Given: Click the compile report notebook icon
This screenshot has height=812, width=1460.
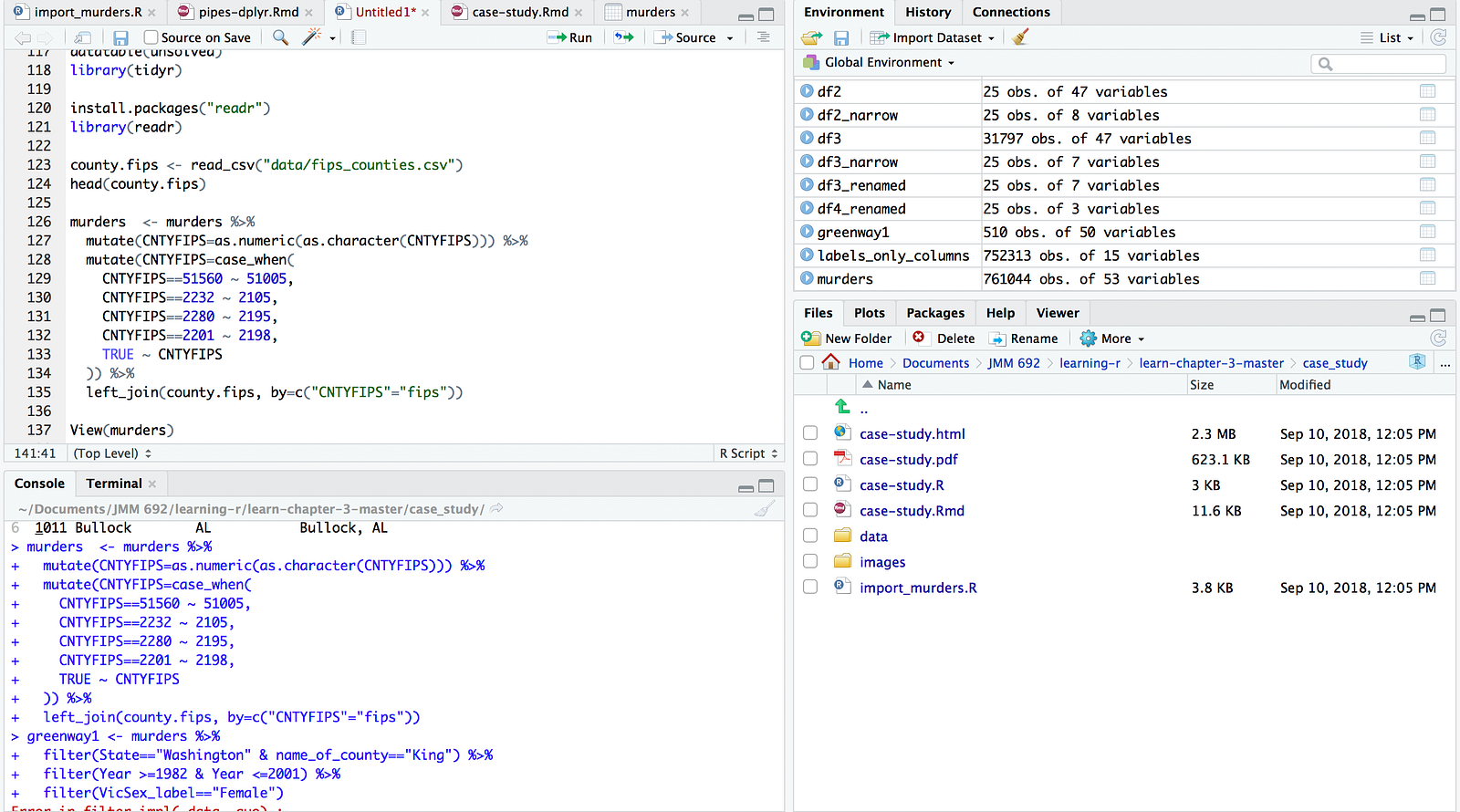Looking at the screenshot, I should (x=359, y=37).
